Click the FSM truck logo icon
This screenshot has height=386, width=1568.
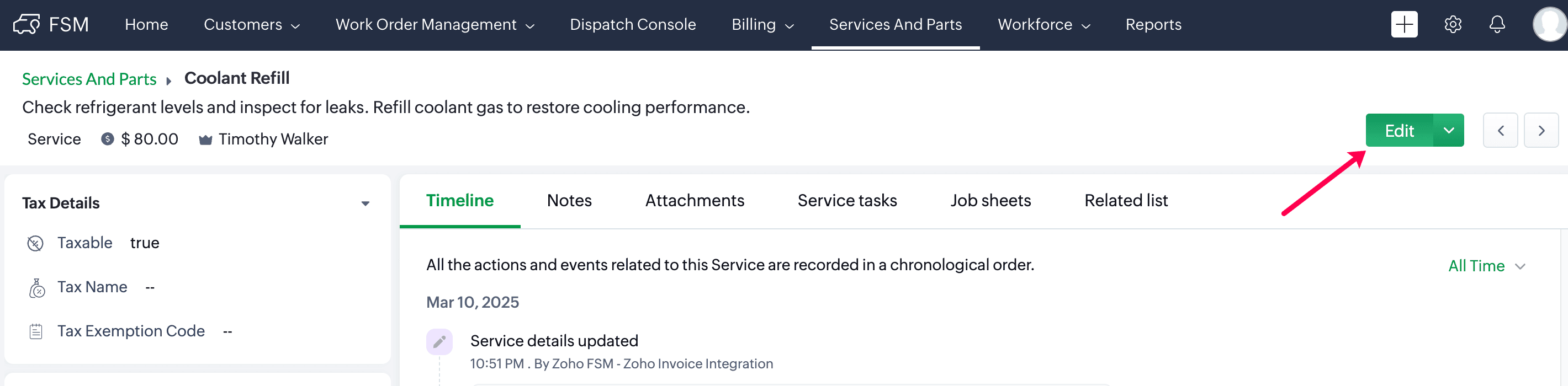[26, 24]
